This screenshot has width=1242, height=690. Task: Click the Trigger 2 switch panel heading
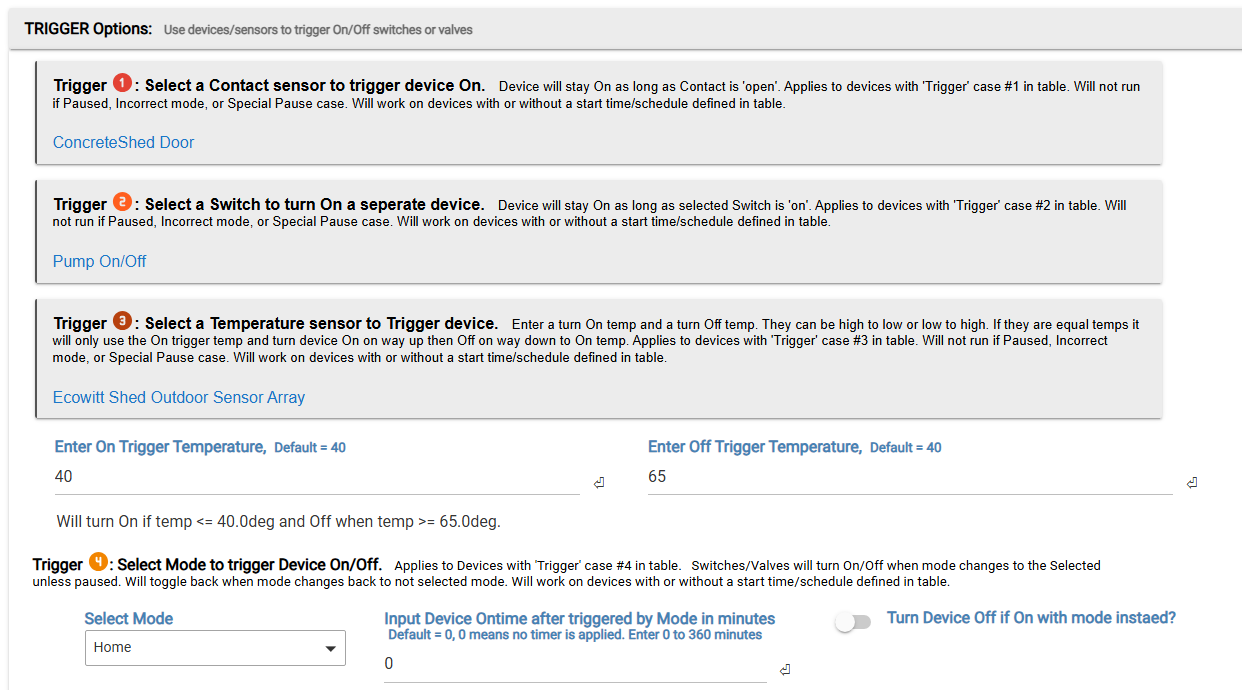click(313, 204)
